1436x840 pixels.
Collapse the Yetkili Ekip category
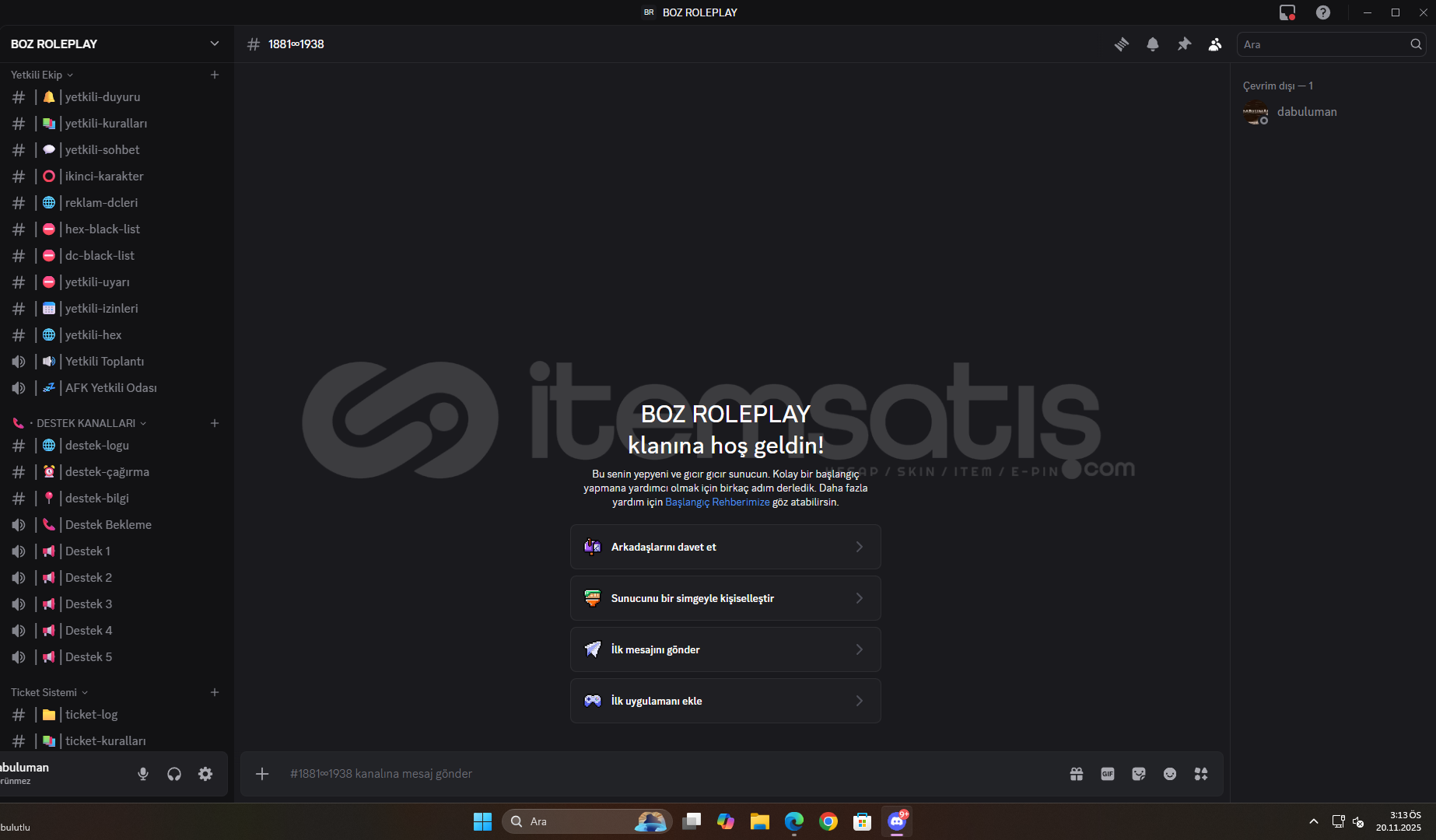[42, 75]
